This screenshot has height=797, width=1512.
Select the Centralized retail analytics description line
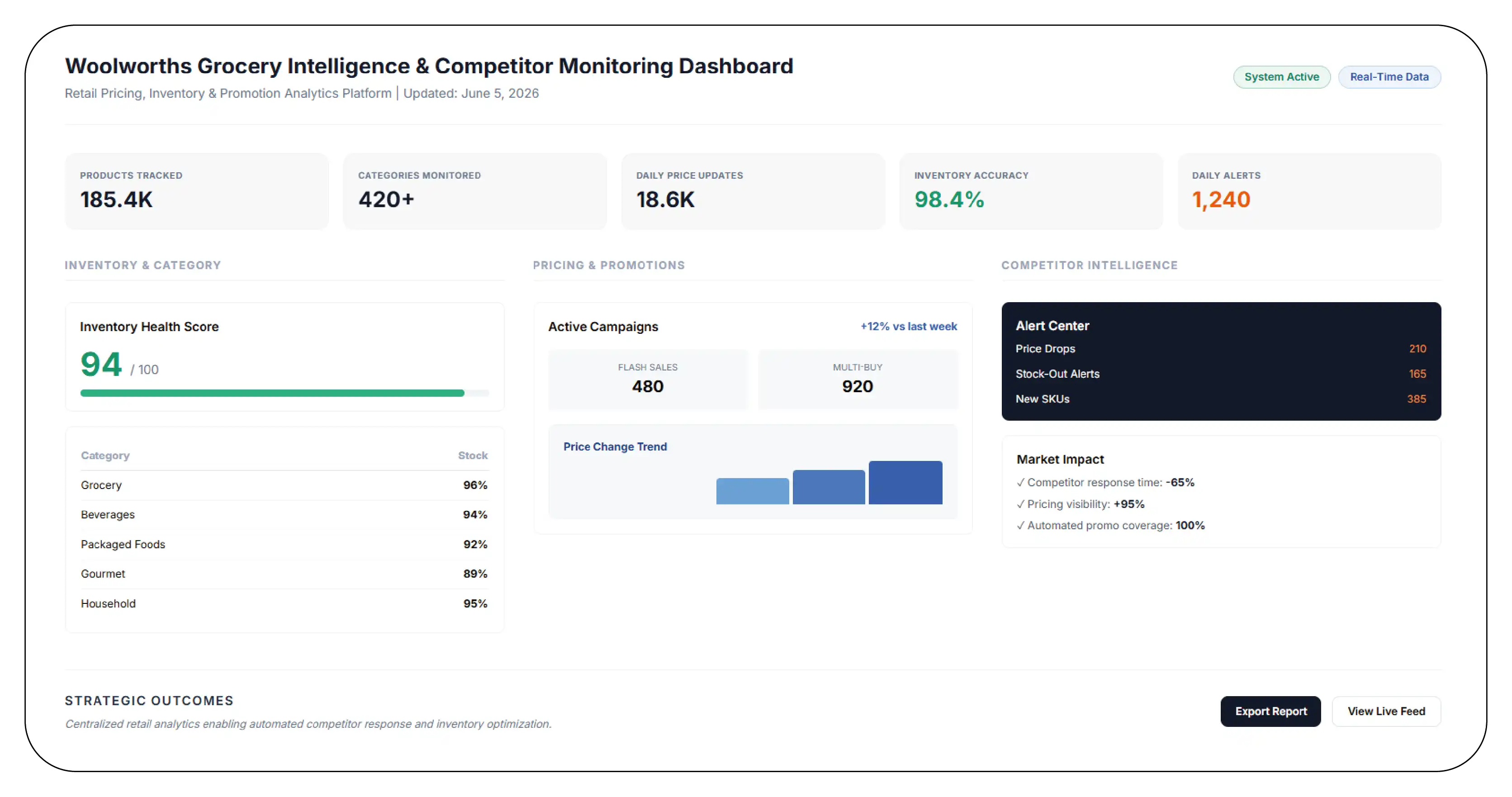308,724
